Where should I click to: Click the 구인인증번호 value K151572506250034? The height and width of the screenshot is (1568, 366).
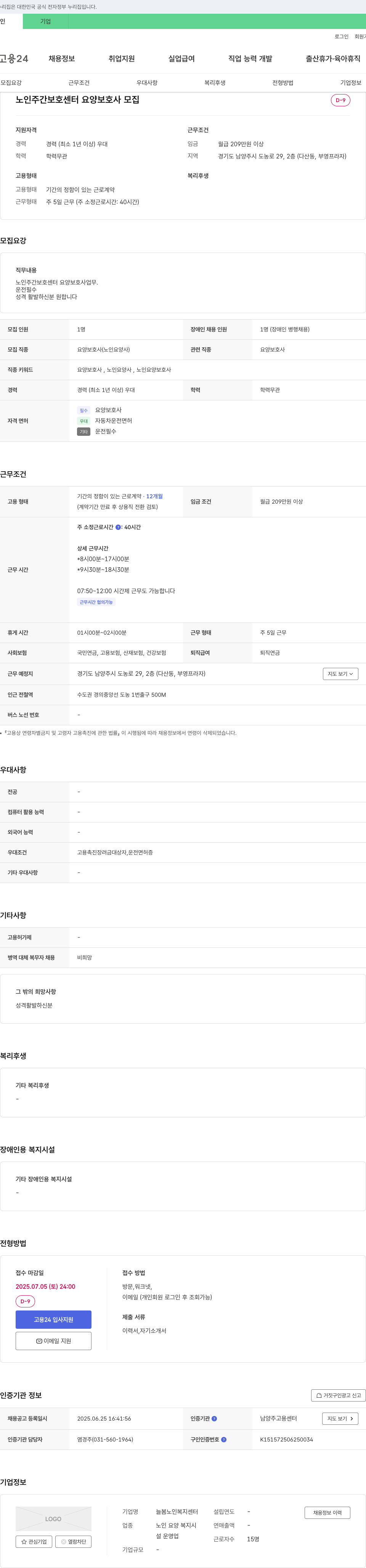coord(286,1440)
